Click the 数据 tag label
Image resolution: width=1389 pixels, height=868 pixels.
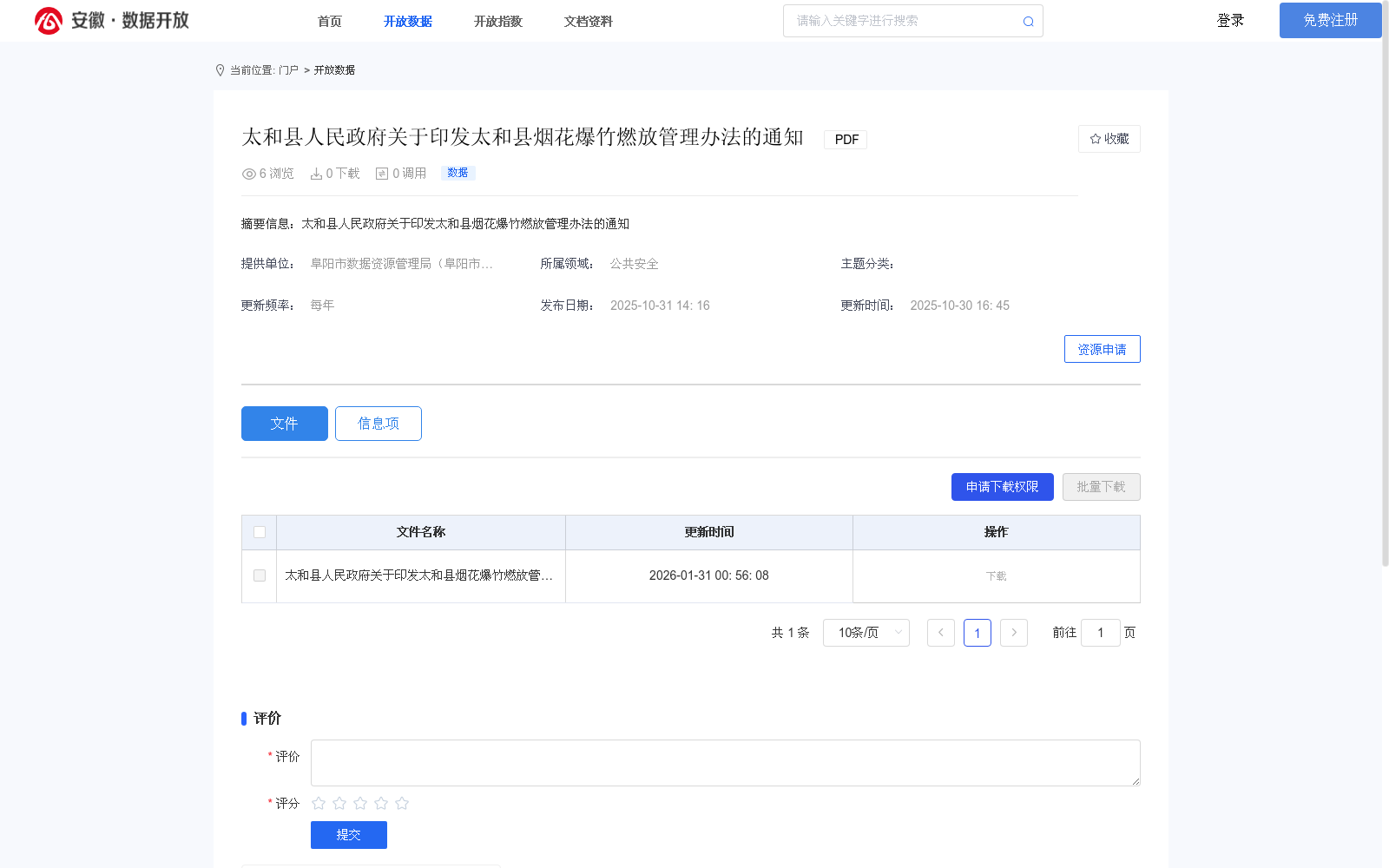click(458, 173)
